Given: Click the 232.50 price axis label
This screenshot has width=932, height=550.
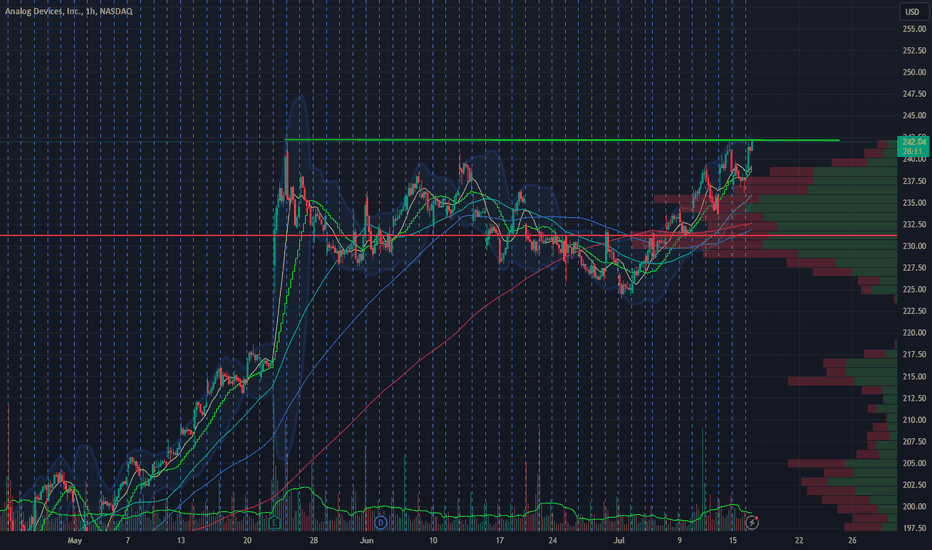Looking at the screenshot, I should coord(914,224).
